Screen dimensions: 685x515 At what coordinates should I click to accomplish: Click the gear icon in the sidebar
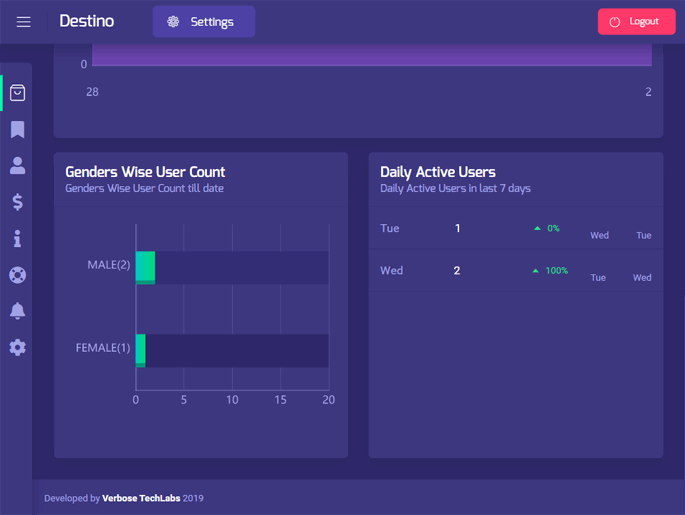tap(17, 347)
